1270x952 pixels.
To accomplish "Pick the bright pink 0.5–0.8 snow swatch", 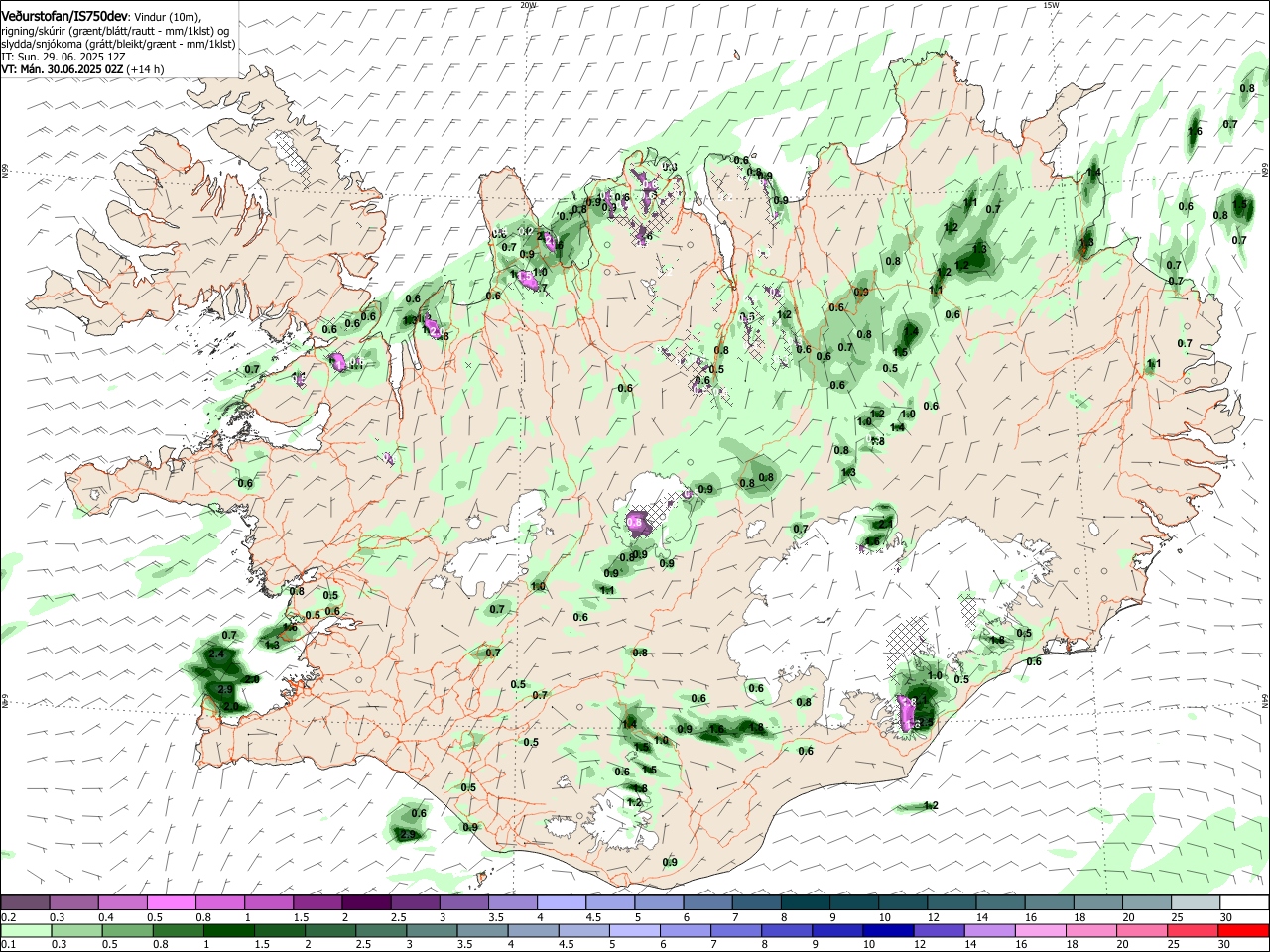I will click(x=171, y=903).
